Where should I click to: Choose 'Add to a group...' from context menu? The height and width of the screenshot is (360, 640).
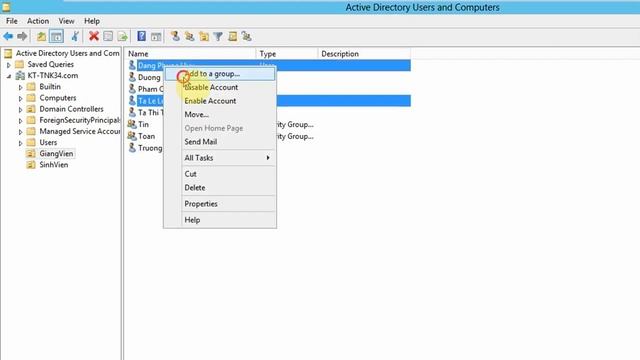coord(220,74)
